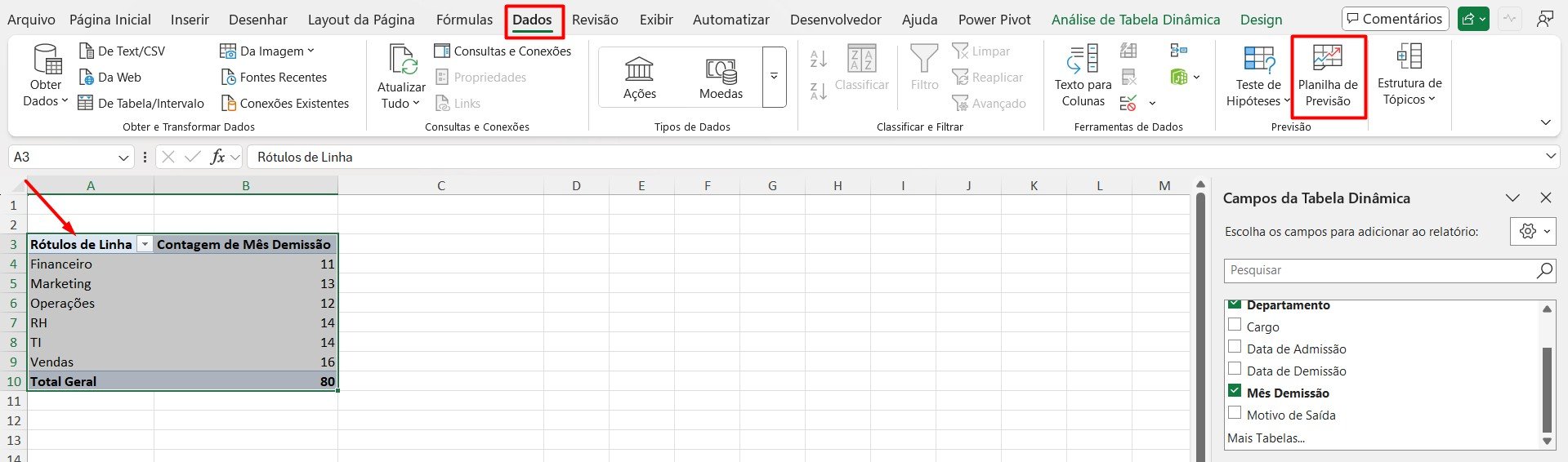Check the Cargo field checkbox
Viewport: 1568px width, 462px height.
1235,326
